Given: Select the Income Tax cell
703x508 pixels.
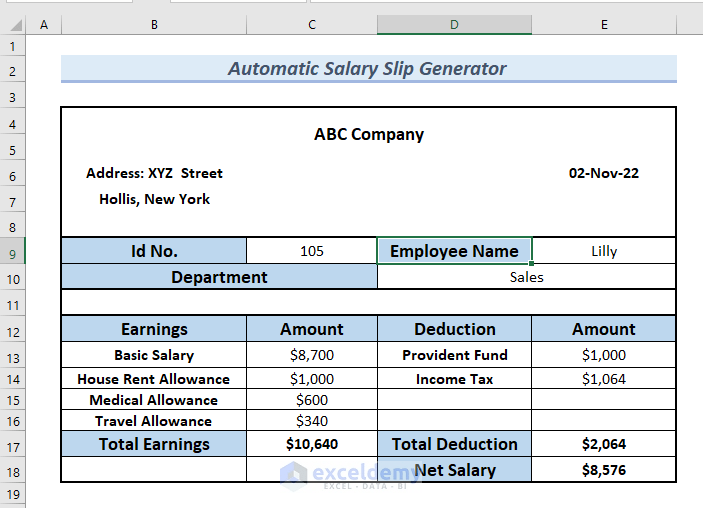Looking at the screenshot, I should point(454,379).
